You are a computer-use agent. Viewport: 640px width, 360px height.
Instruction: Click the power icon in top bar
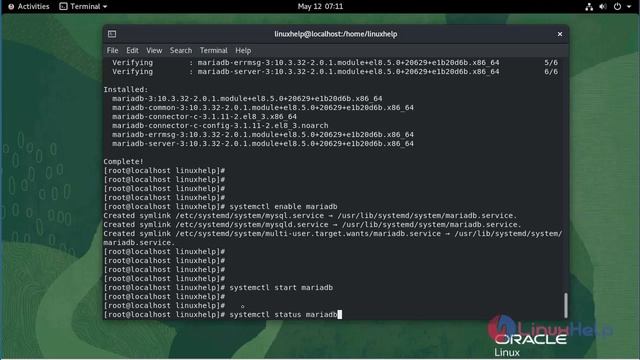coord(617,7)
